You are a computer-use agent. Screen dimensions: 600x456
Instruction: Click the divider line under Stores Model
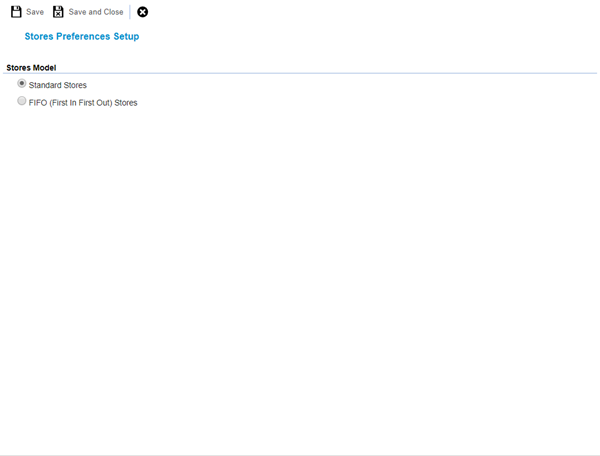click(x=300, y=73)
